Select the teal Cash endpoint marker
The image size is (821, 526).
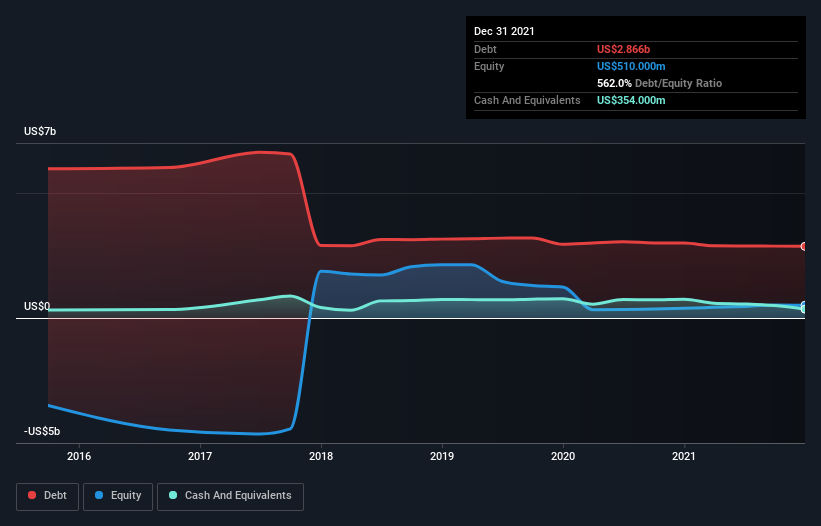(x=804, y=309)
